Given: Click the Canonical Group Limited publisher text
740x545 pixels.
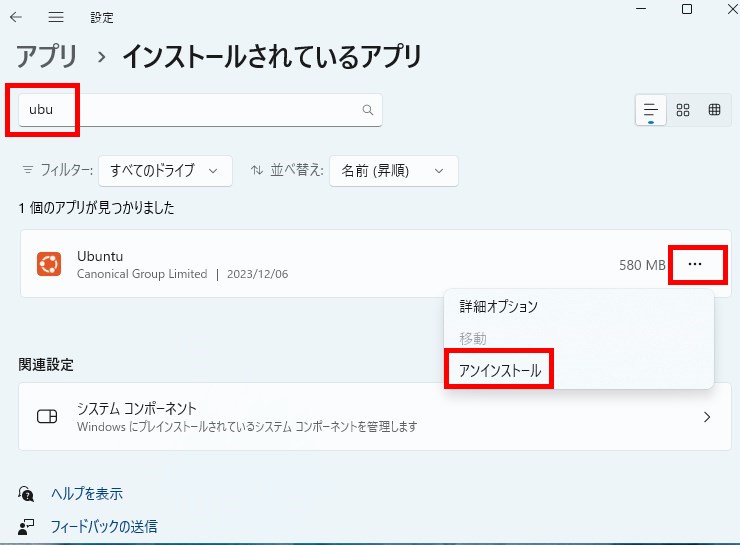Looking at the screenshot, I should pyautogui.click(x=142, y=274).
